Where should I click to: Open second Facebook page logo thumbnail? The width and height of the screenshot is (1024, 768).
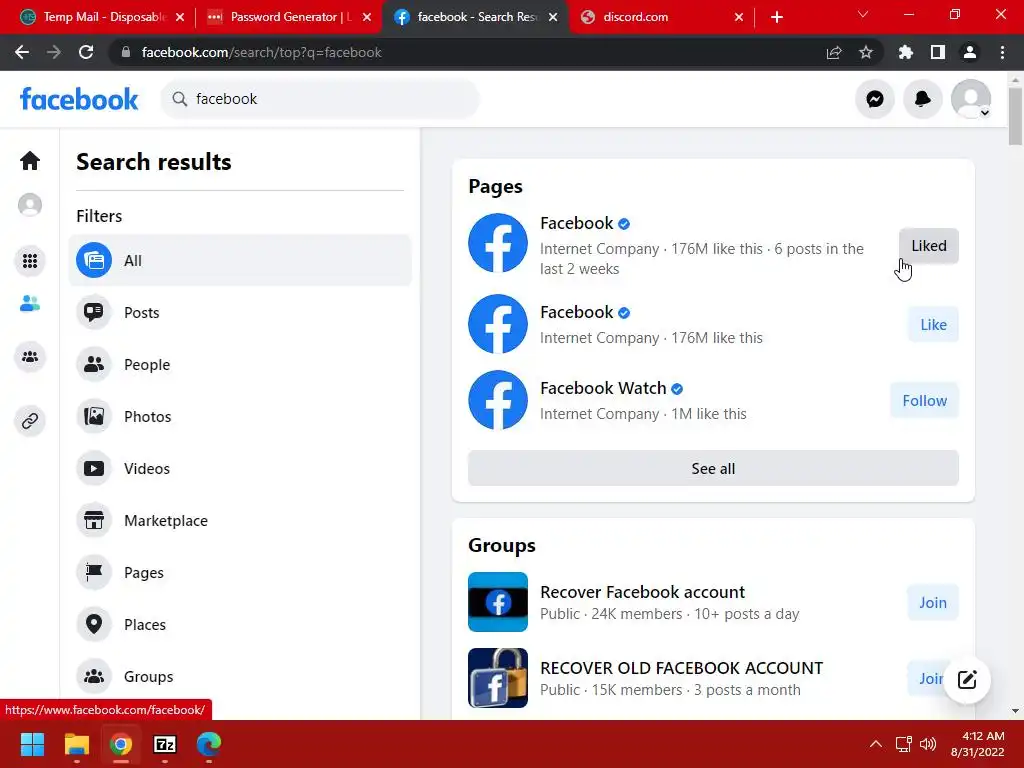(x=498, y=324)
